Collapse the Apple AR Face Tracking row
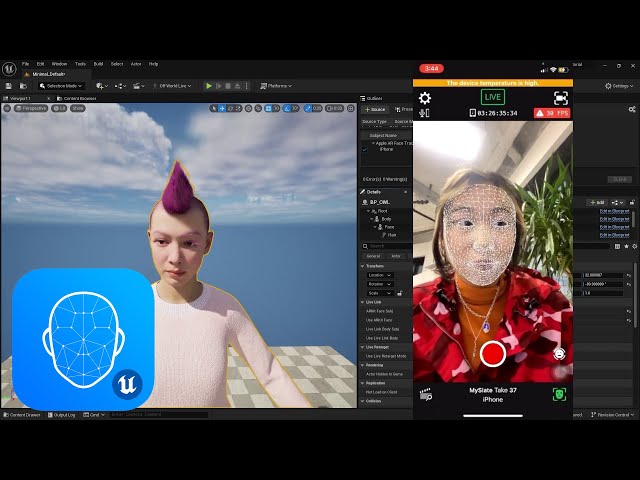640x480 pixels. click(373, 144)
